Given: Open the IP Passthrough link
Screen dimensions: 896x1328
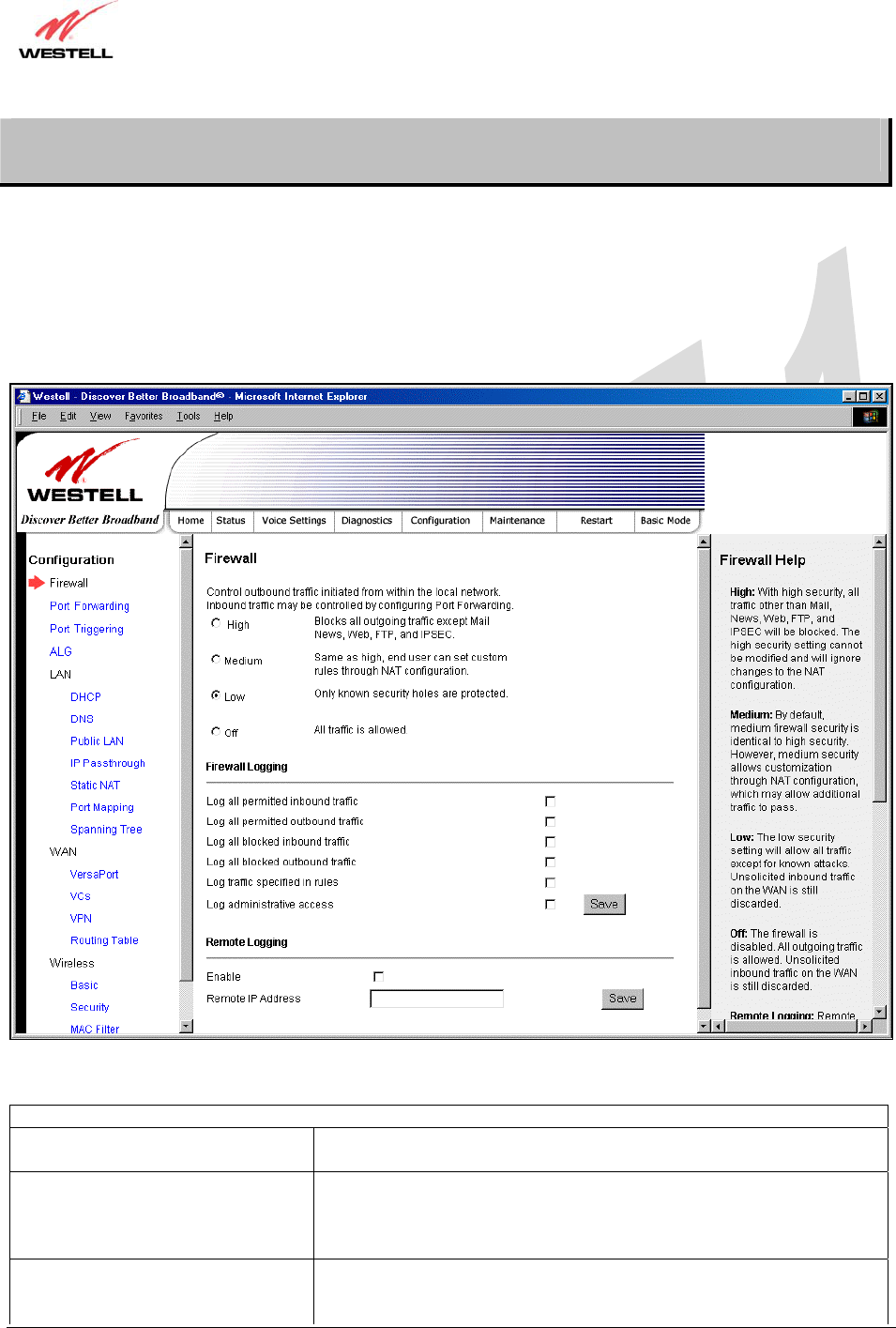Looking at the screenshot, I should pyautogui.click(x=108, y=764).
